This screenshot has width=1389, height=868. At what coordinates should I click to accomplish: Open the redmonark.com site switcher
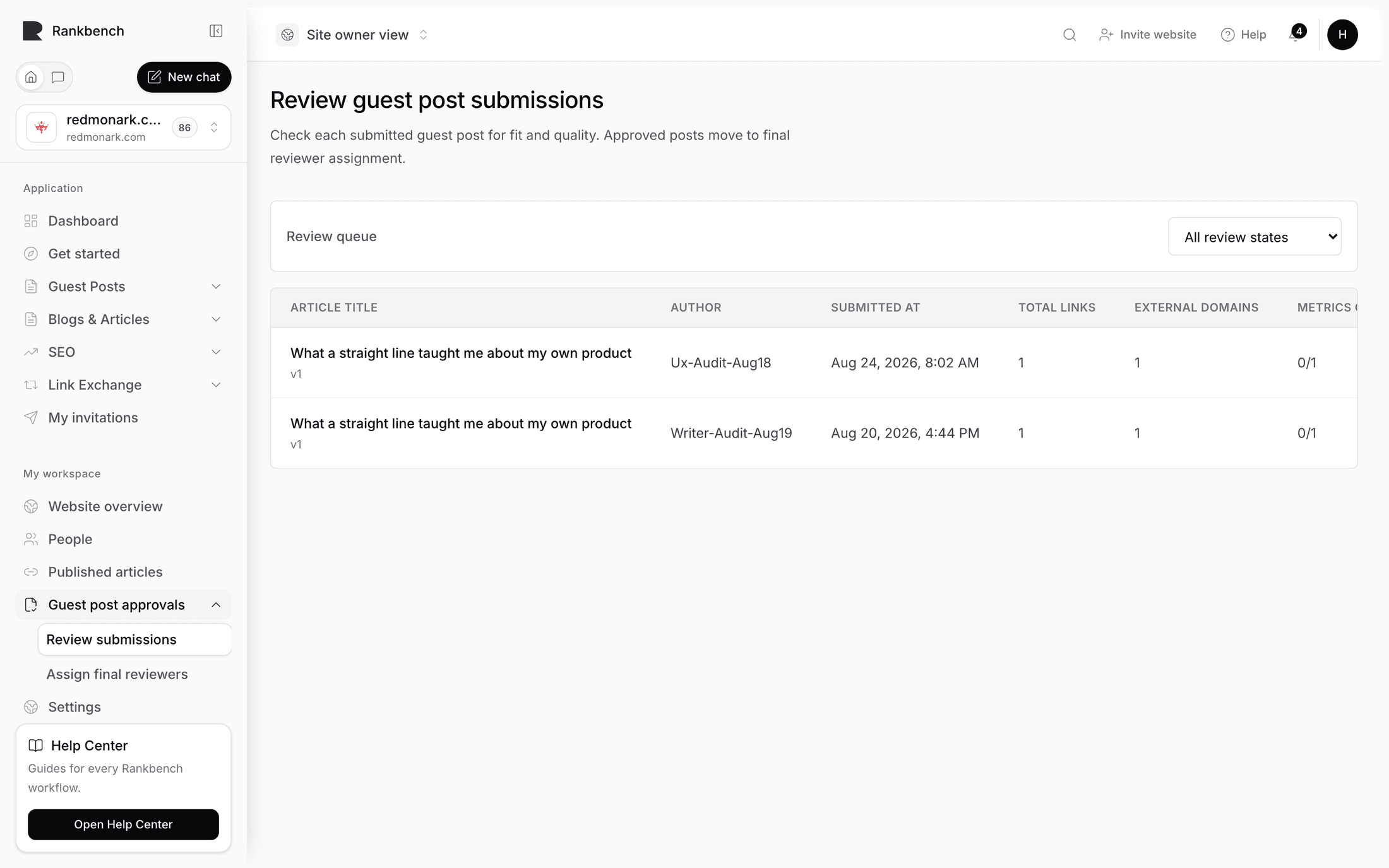[123, 128]
